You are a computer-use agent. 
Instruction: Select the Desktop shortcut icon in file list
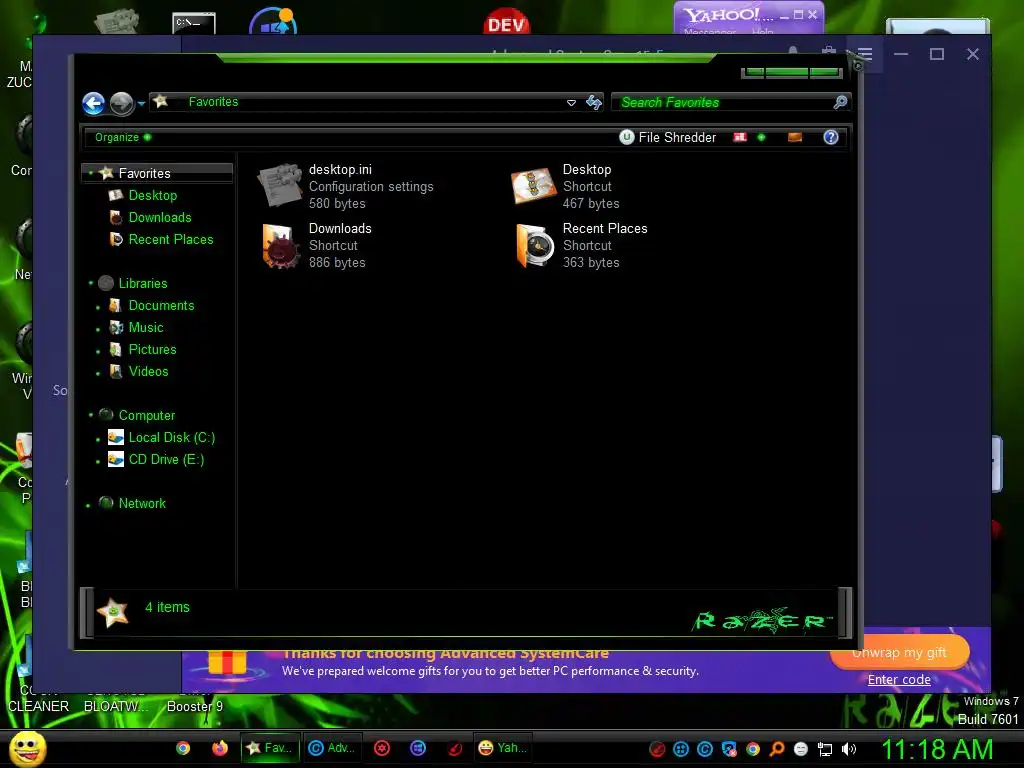[x=534, y=185]
